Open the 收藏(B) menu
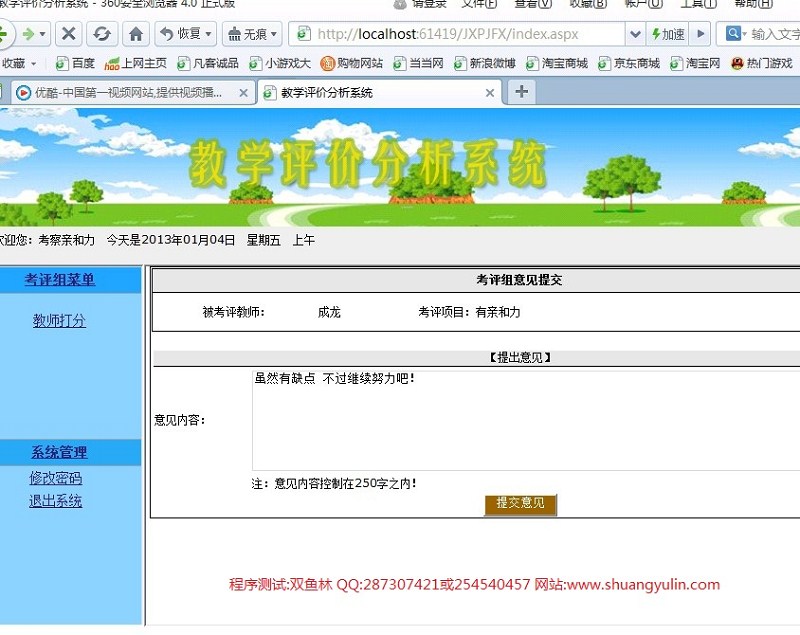 point(588,4)
